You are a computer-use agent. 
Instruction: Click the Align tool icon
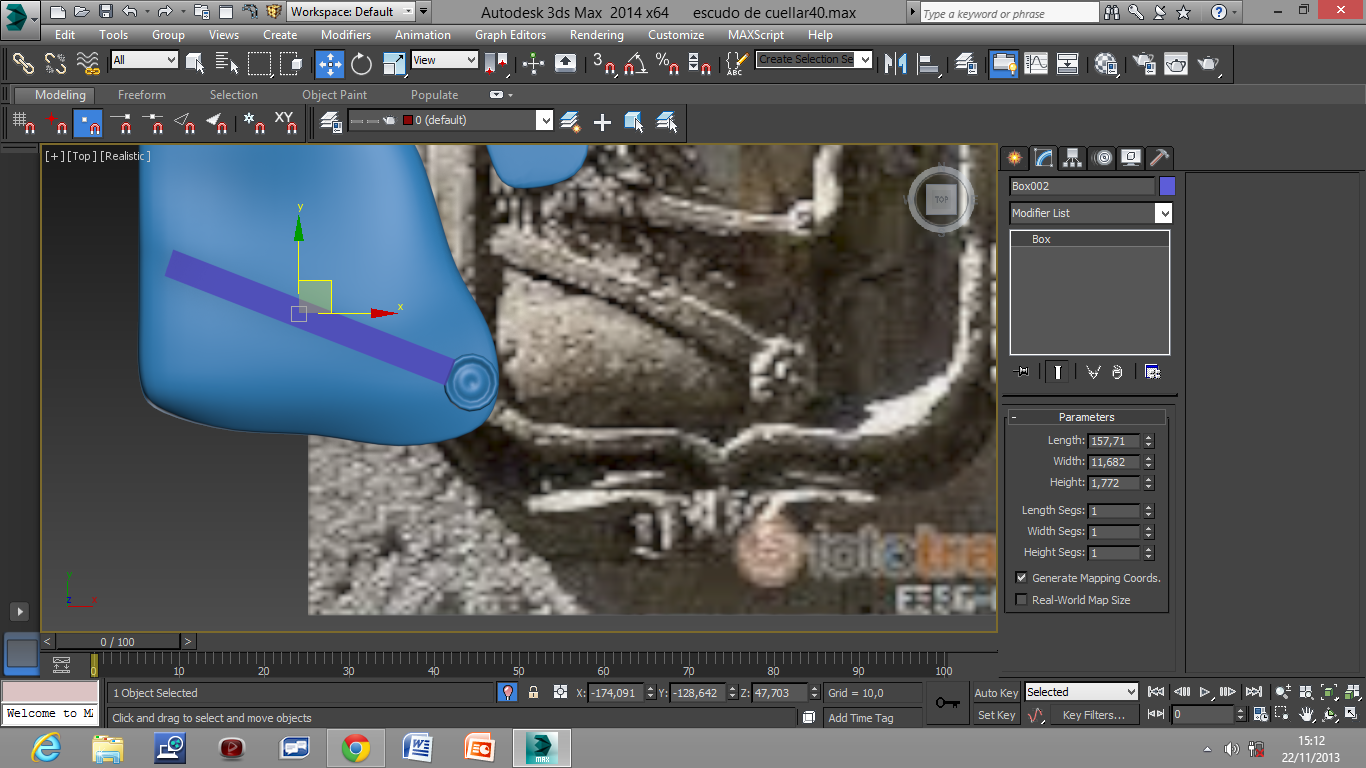point(931,64)
